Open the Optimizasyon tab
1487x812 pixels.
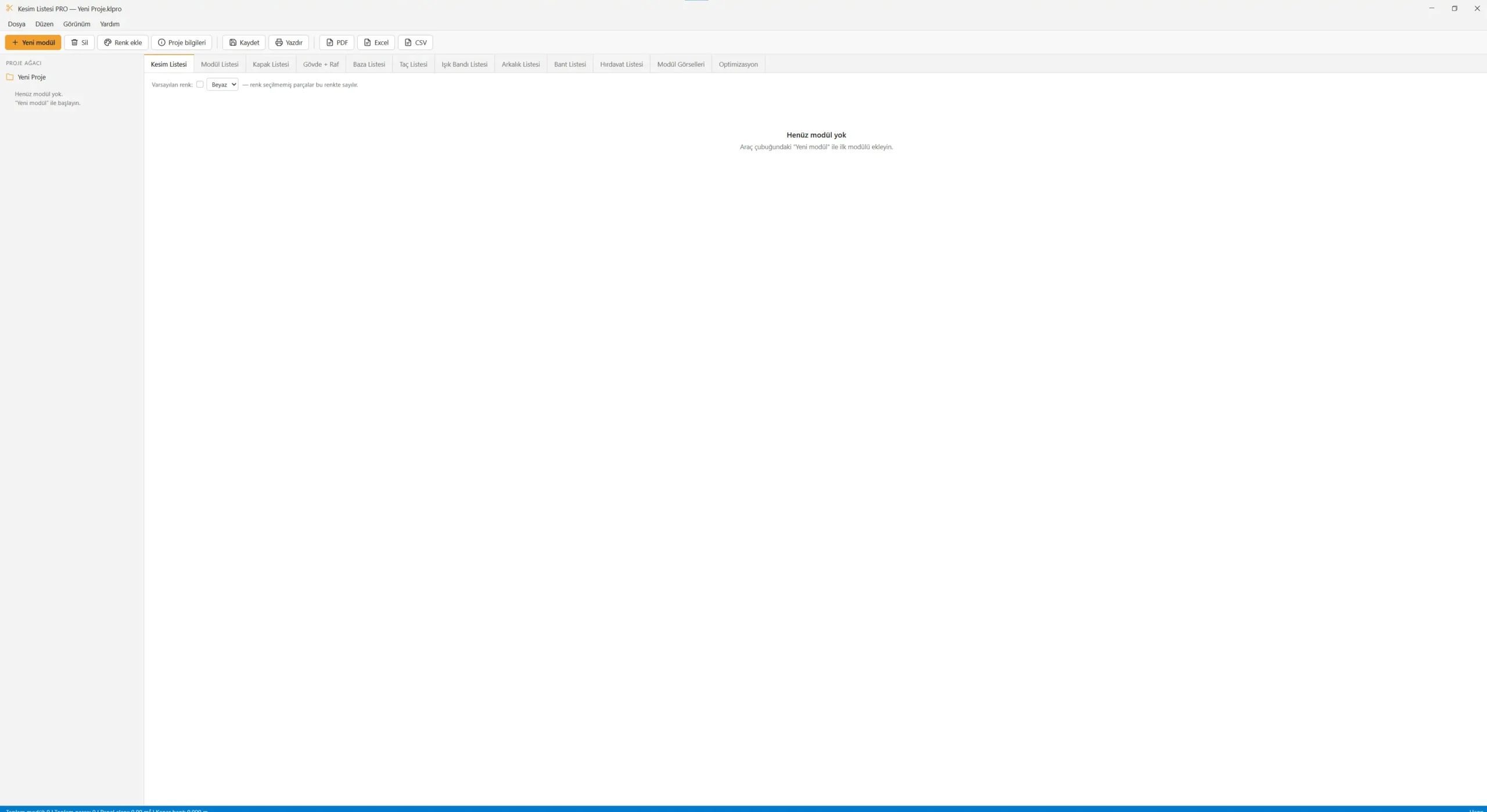738,64
